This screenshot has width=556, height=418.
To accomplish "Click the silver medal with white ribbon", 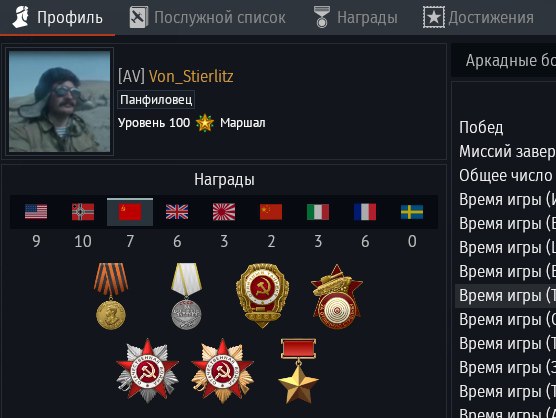I will click(187, 296).
